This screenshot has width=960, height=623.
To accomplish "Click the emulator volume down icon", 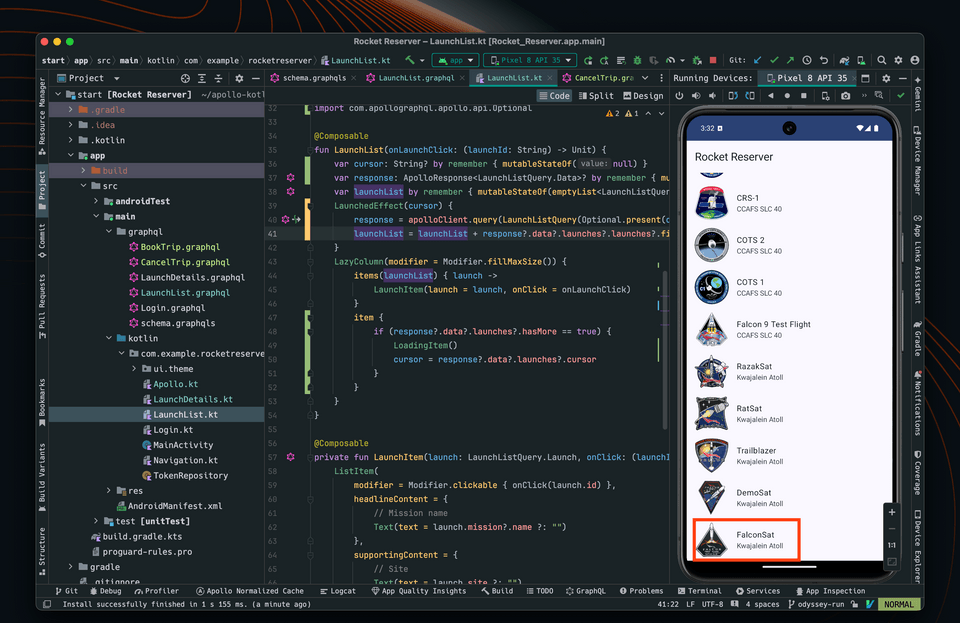I will (712, 95).
